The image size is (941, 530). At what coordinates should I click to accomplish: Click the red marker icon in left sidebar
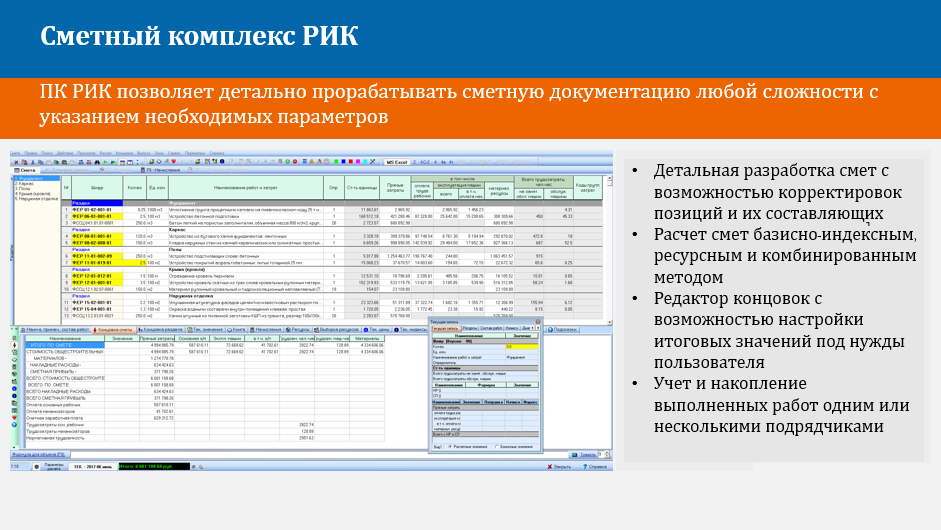[14, 345]
